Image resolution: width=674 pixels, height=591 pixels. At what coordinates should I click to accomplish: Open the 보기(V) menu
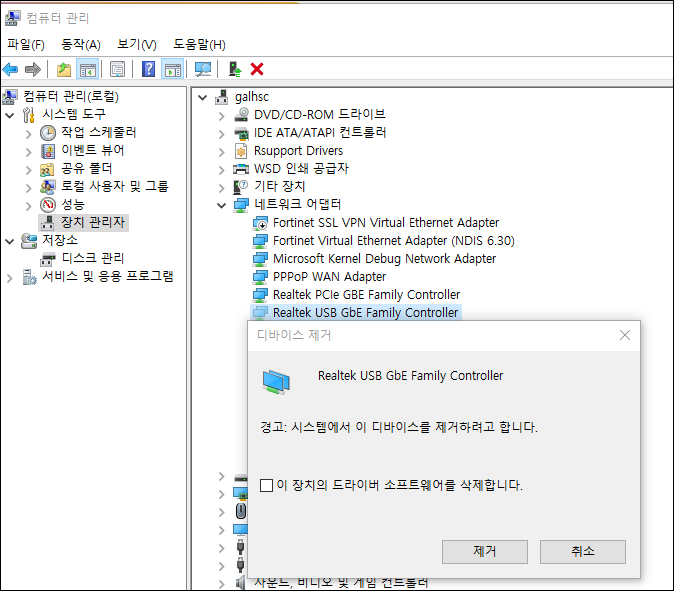pos(137,44)
